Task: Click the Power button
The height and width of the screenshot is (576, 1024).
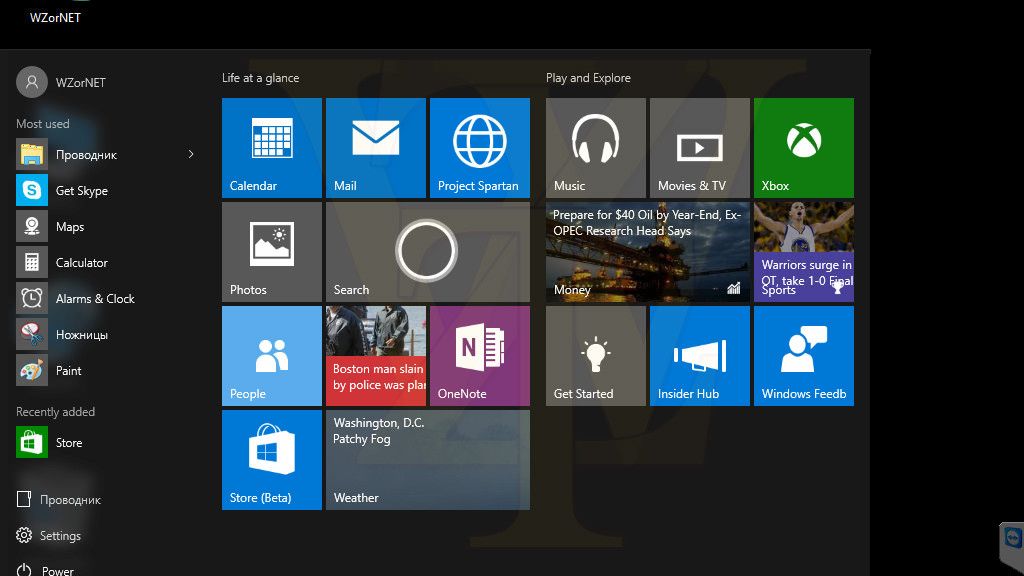Action: 45,569
